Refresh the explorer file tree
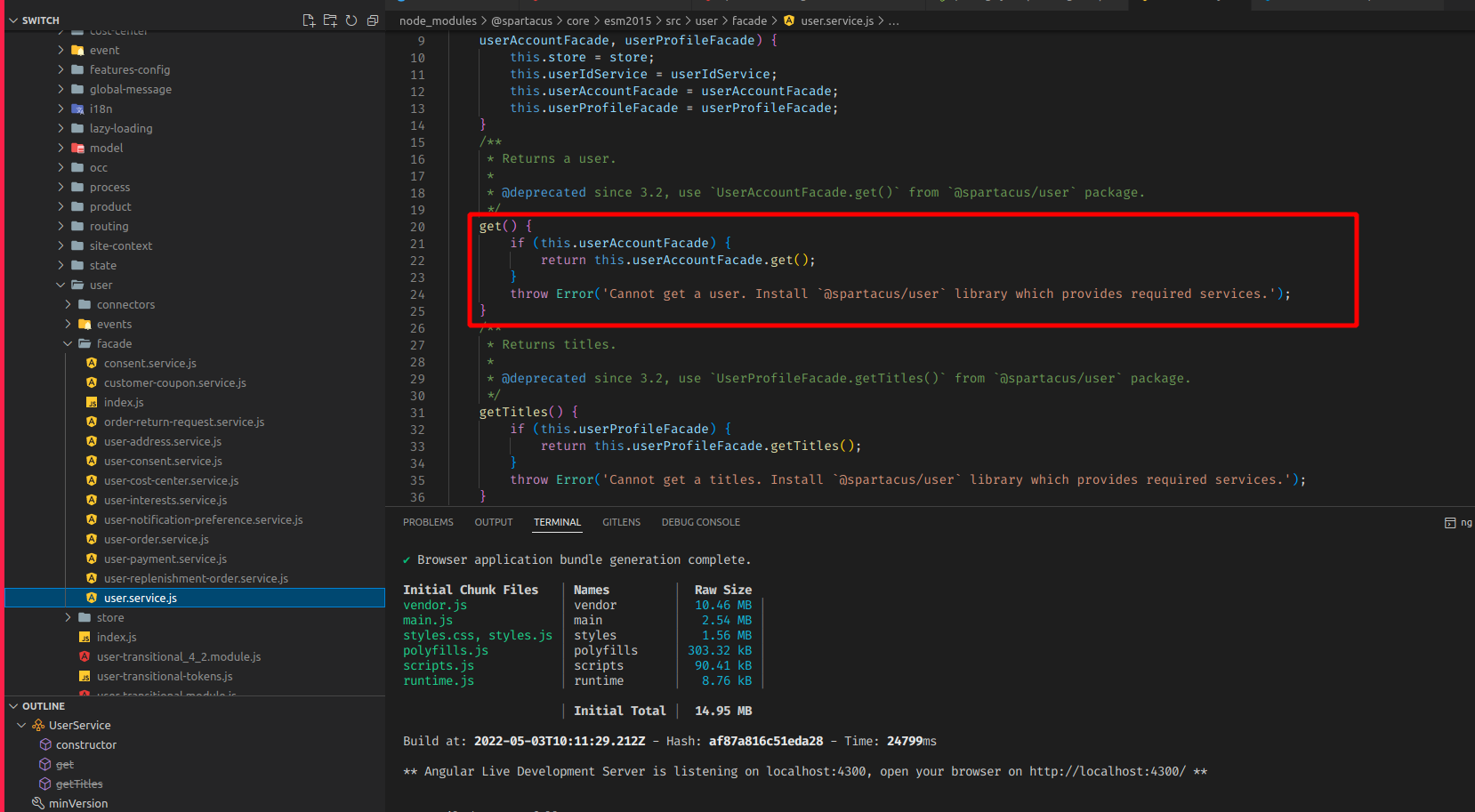Viewport: 1475px width, 812px height. click(351, 20)
